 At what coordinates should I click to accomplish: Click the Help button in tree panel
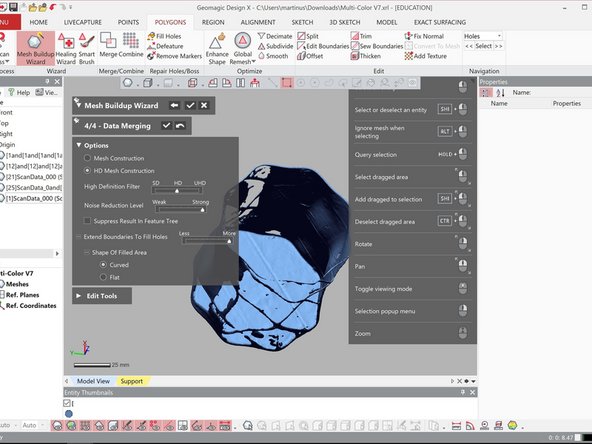pos(19,92)
